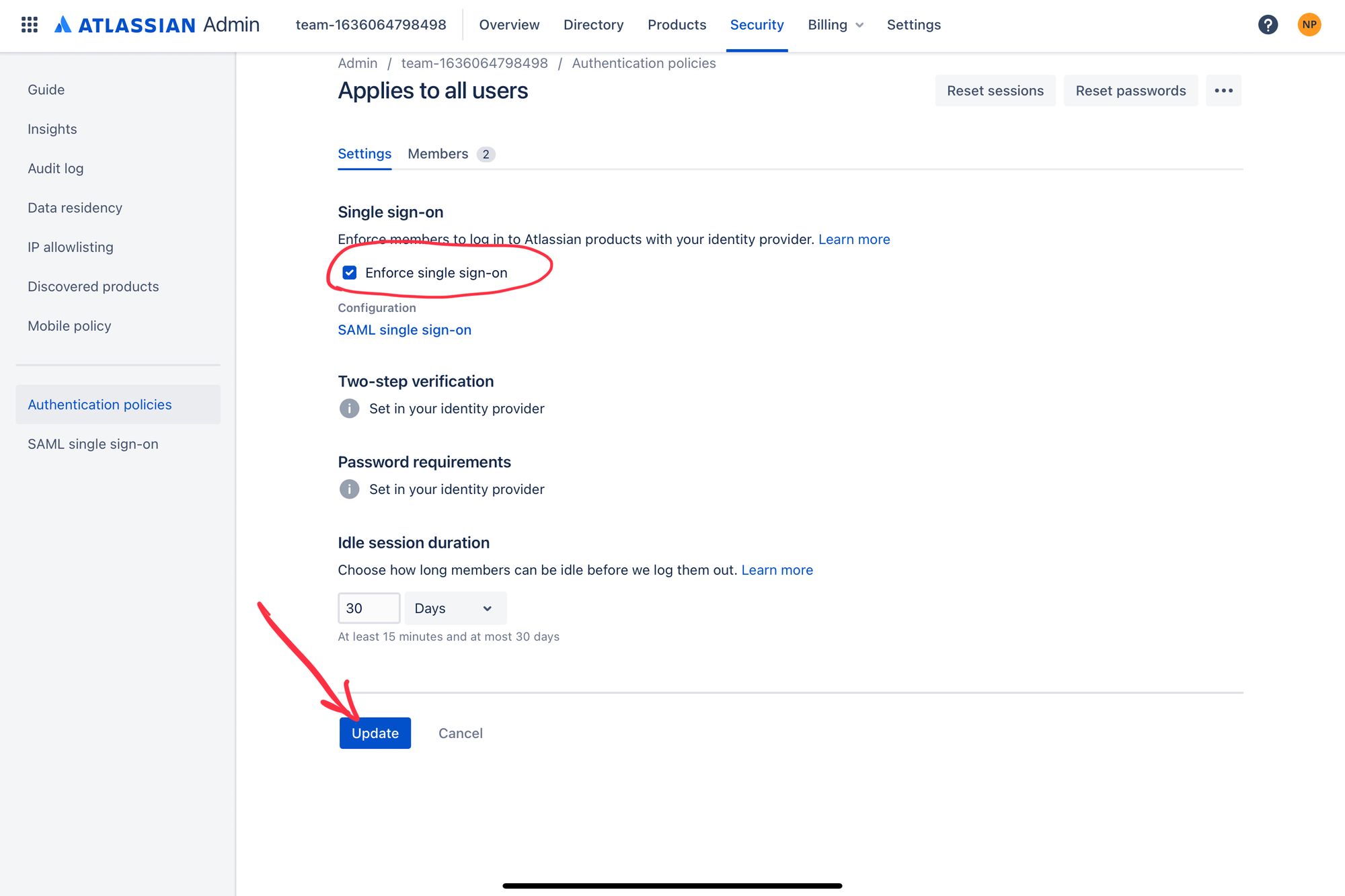Click the Reset passwords button
The height and width of the screenshot is (896, 1345).
tap(1130, 91)
